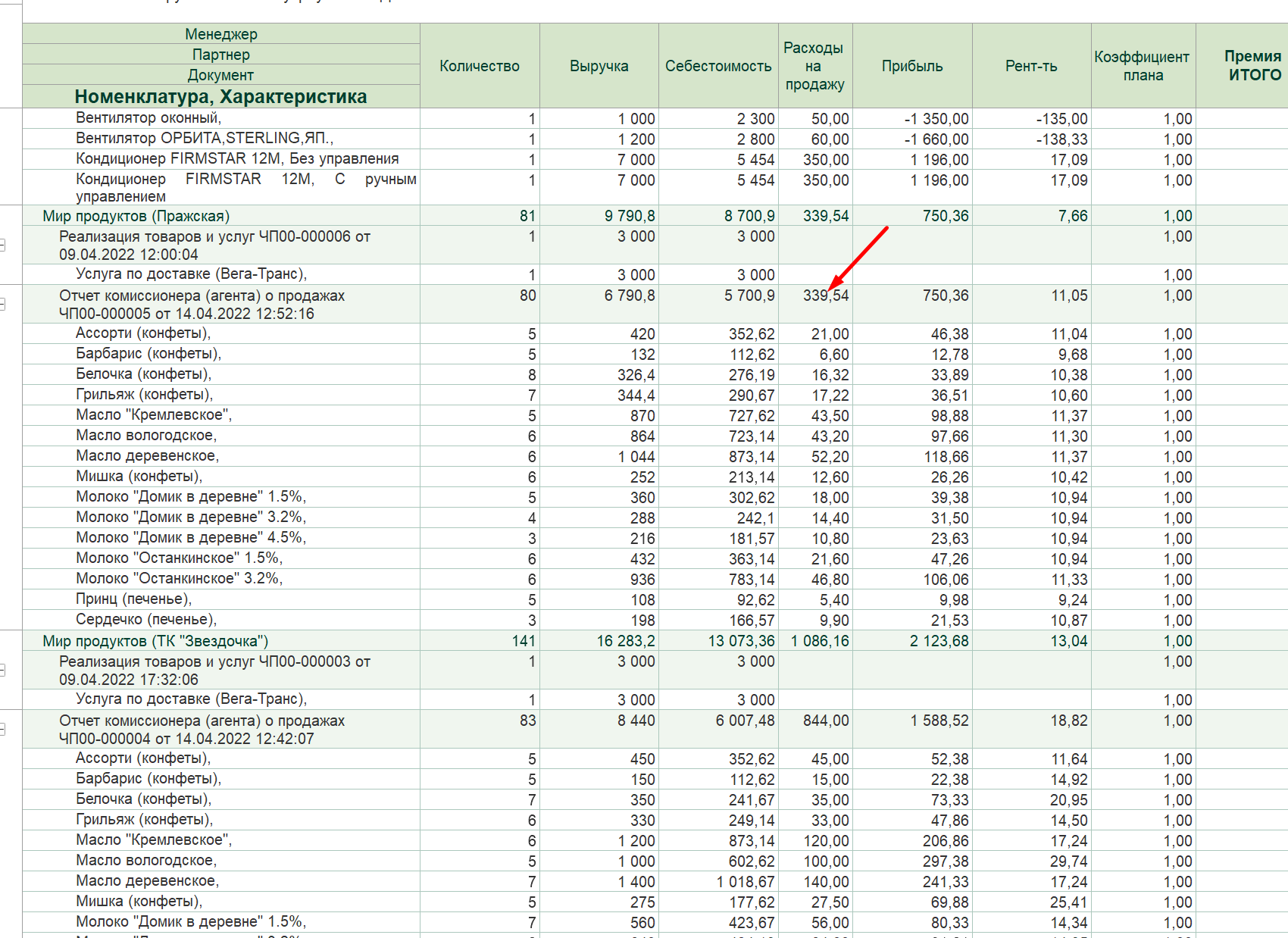Click the Документ grouping header
This screenshot has width=1288, height=938.
pyautogui.click(x=221, y=75)
